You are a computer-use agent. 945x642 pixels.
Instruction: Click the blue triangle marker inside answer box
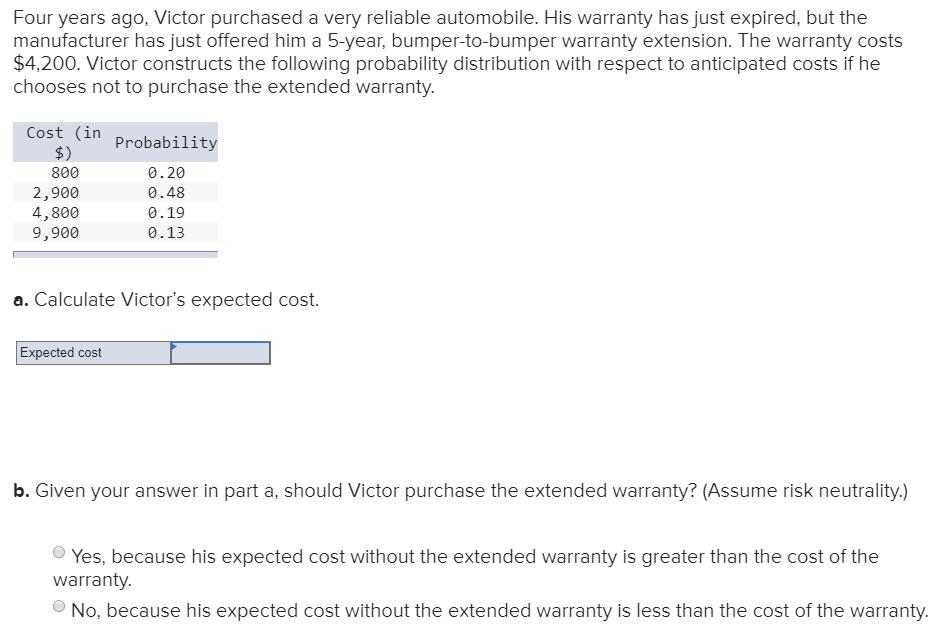174,347
